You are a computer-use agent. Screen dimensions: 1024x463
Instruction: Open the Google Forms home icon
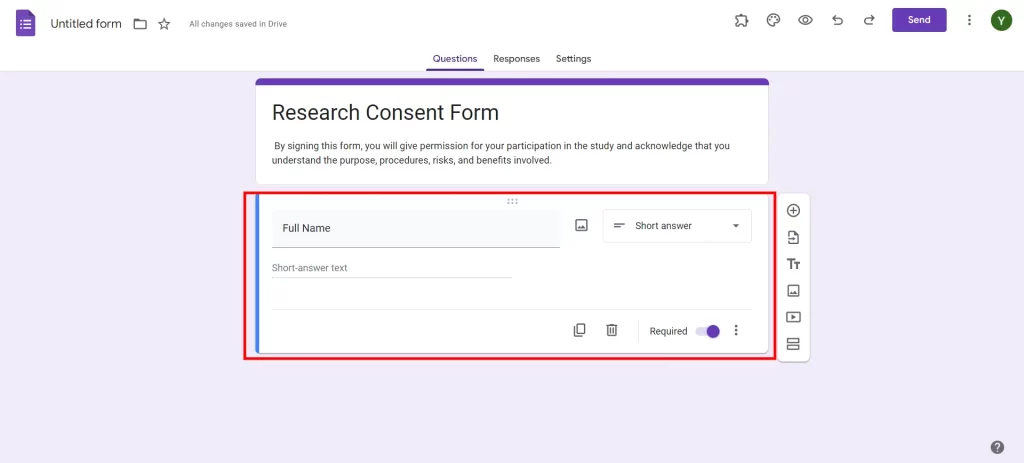point(25,24)
